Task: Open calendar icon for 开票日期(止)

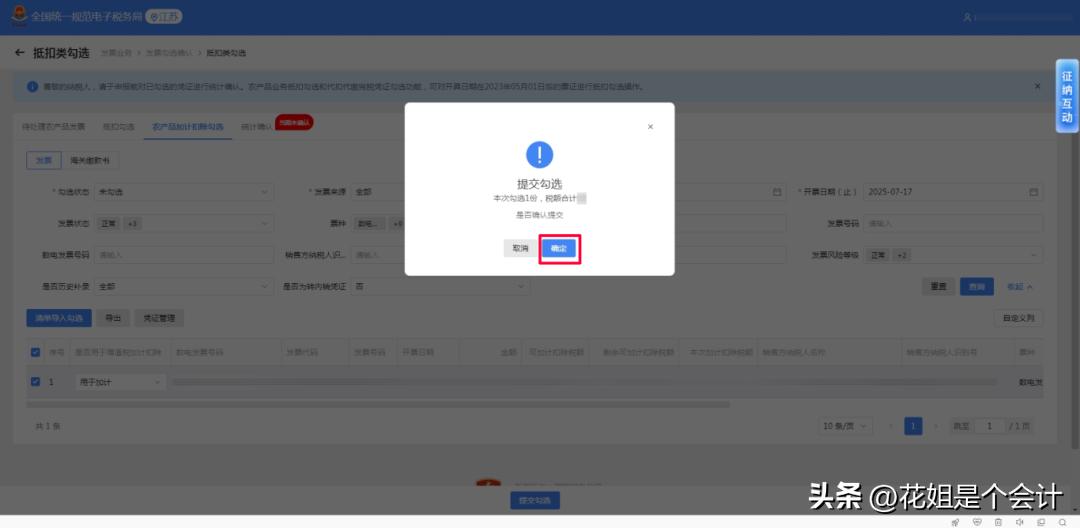Action: click(1033, 192)
